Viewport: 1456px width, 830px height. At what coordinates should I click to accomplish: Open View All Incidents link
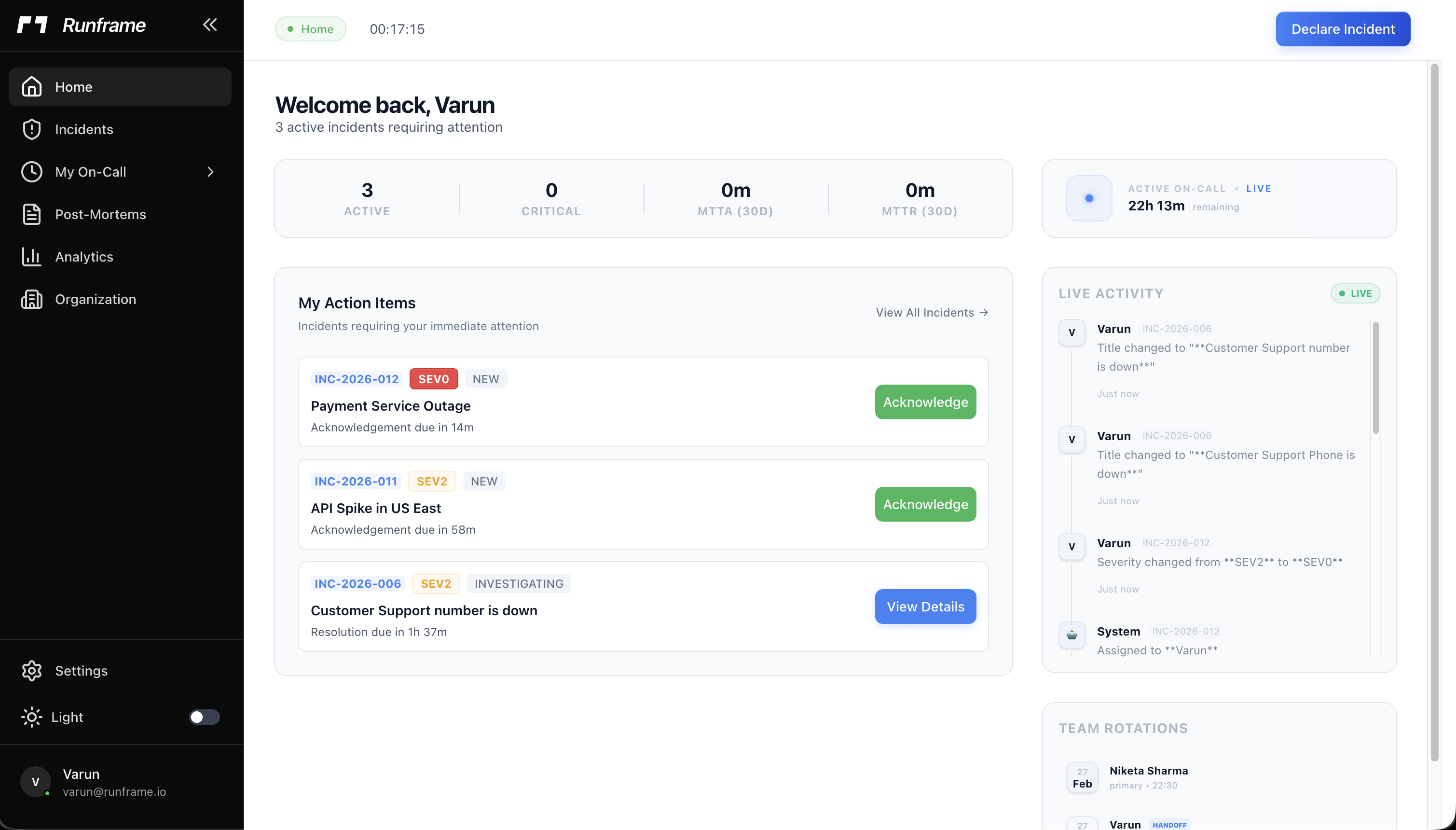pos(932,313)
